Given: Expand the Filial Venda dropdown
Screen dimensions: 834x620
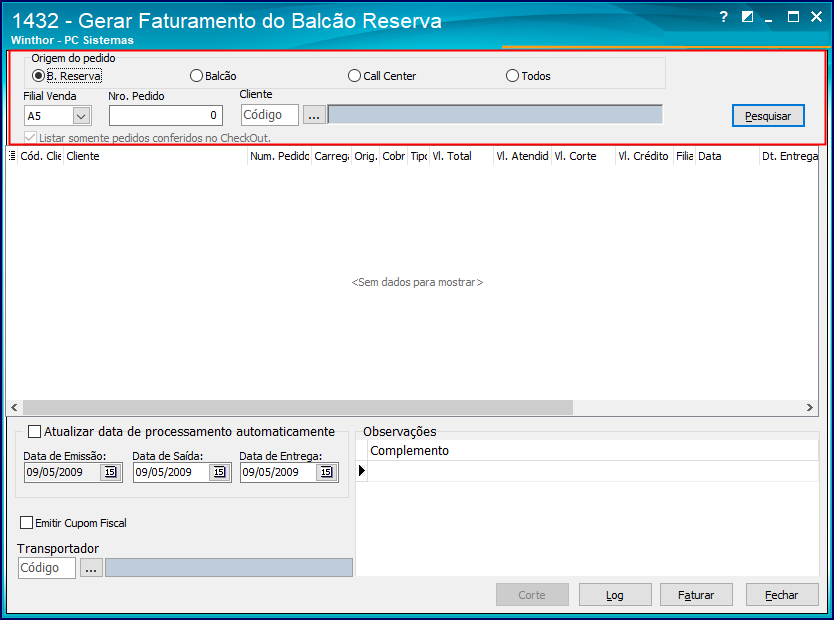Looking at the screenshot, I should (81, 116).
